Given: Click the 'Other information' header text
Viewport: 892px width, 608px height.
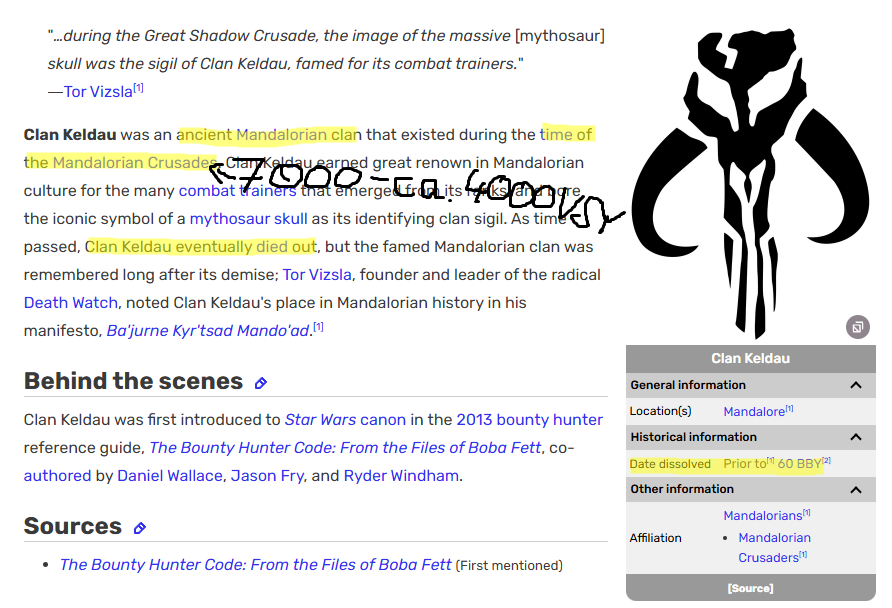Looking at the screenshot, I should point(682,489).
